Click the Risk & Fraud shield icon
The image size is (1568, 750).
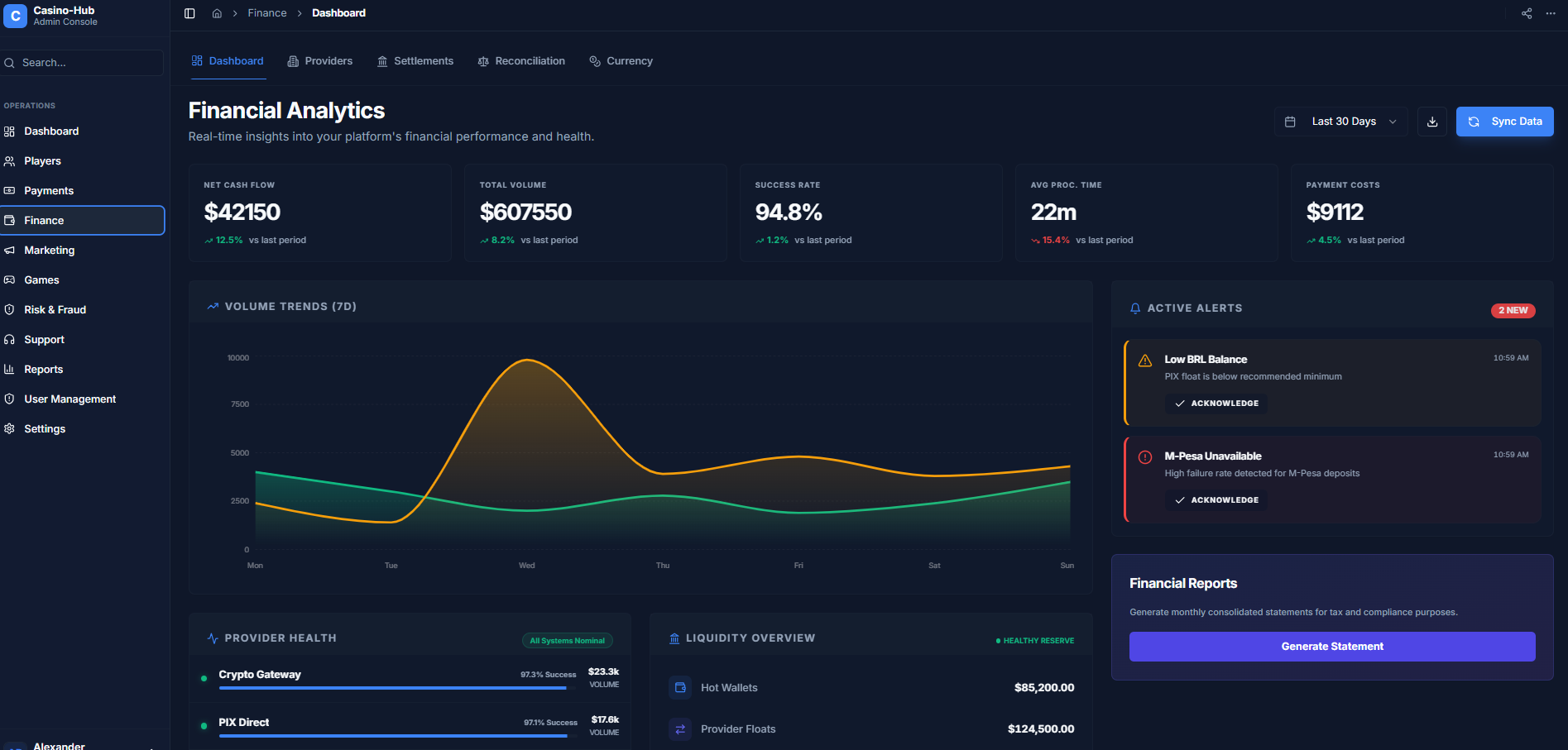(x=9, y=309)
